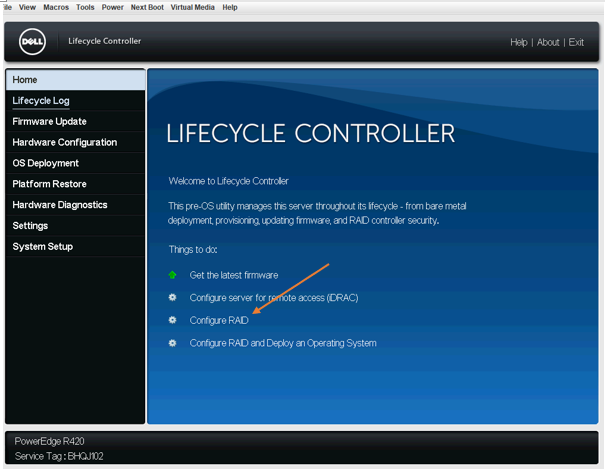605x469 pixels.
Task: Click the standalone Configure RAID link
Action: (219, 321)
